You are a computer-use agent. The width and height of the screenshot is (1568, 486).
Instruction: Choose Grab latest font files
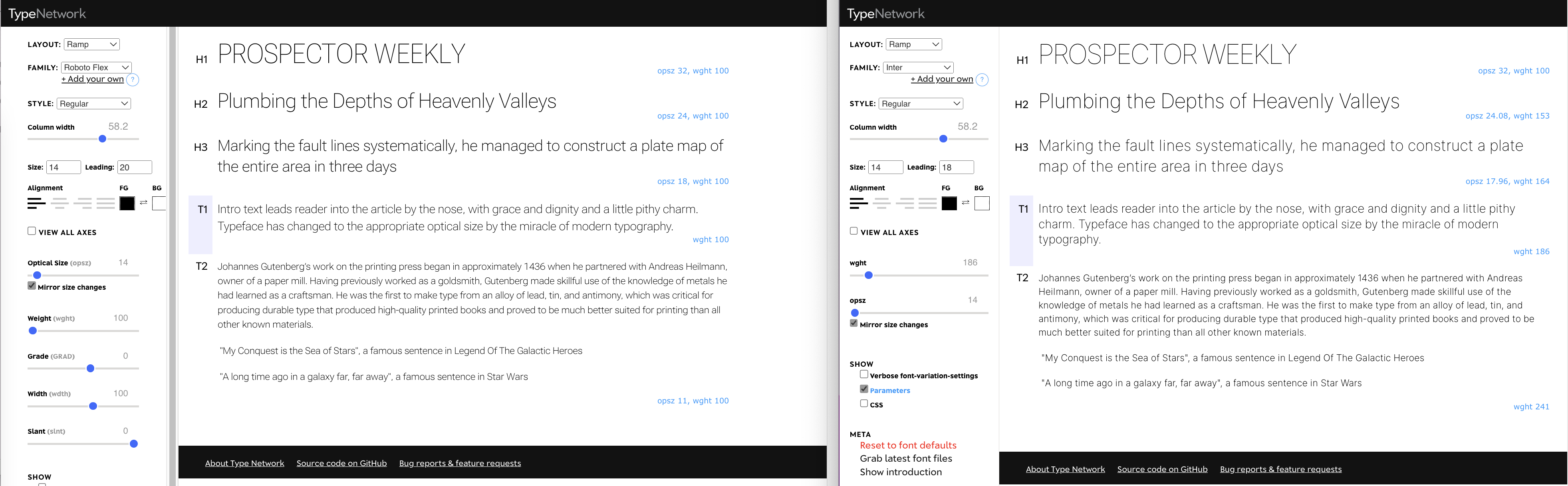906,458
